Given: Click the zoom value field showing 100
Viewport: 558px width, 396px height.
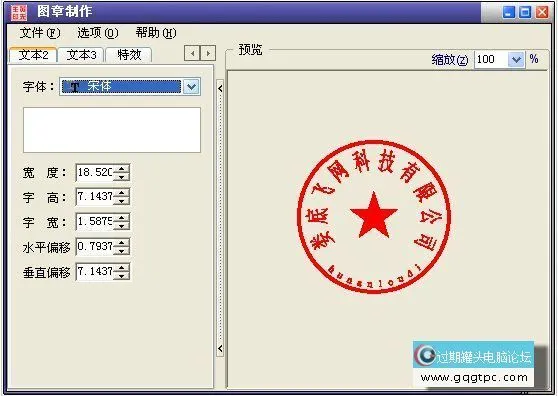Looking at the screenshot, I should [491, 59].
